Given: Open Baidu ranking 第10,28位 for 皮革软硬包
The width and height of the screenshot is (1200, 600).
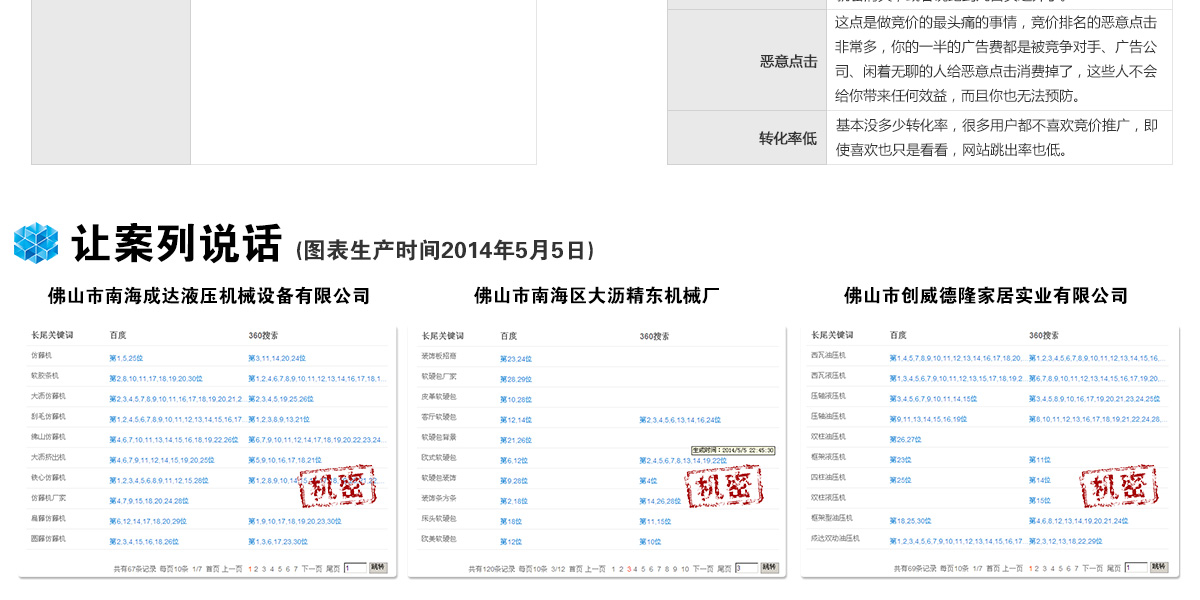Looking at the screenshot, I should coord(516,399).
